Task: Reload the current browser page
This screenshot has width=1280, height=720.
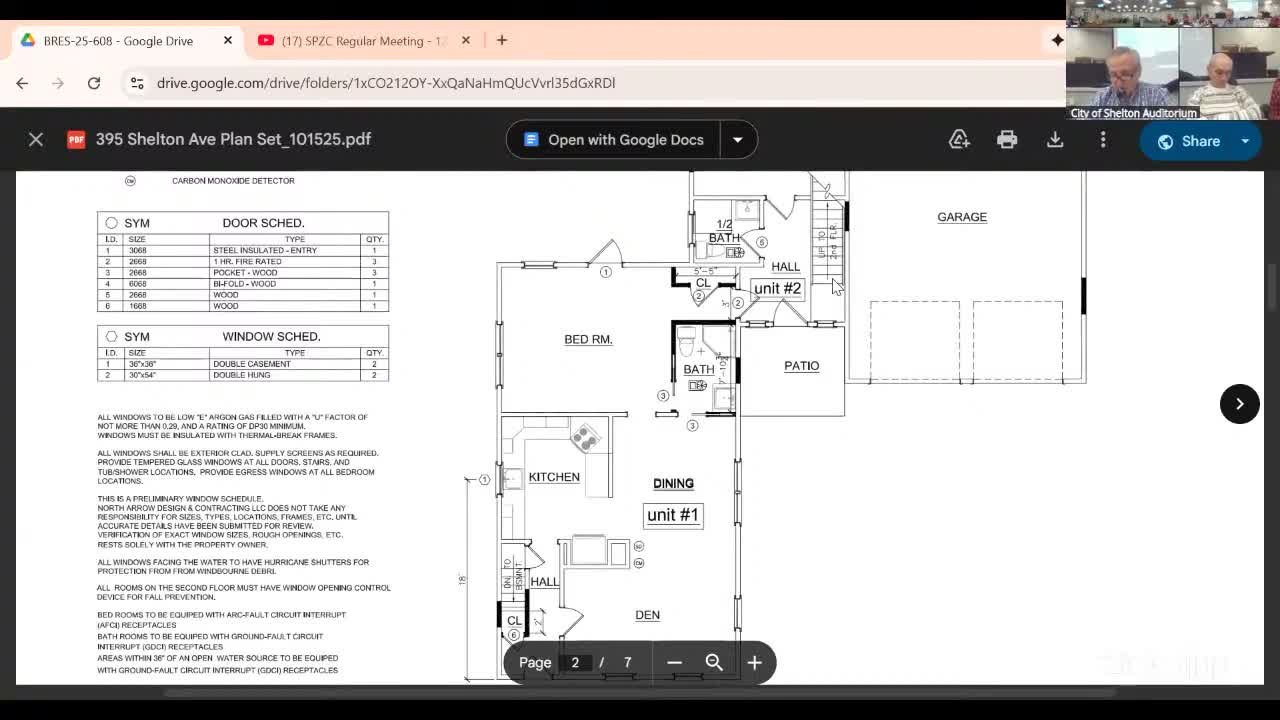Action: point(94,83)
